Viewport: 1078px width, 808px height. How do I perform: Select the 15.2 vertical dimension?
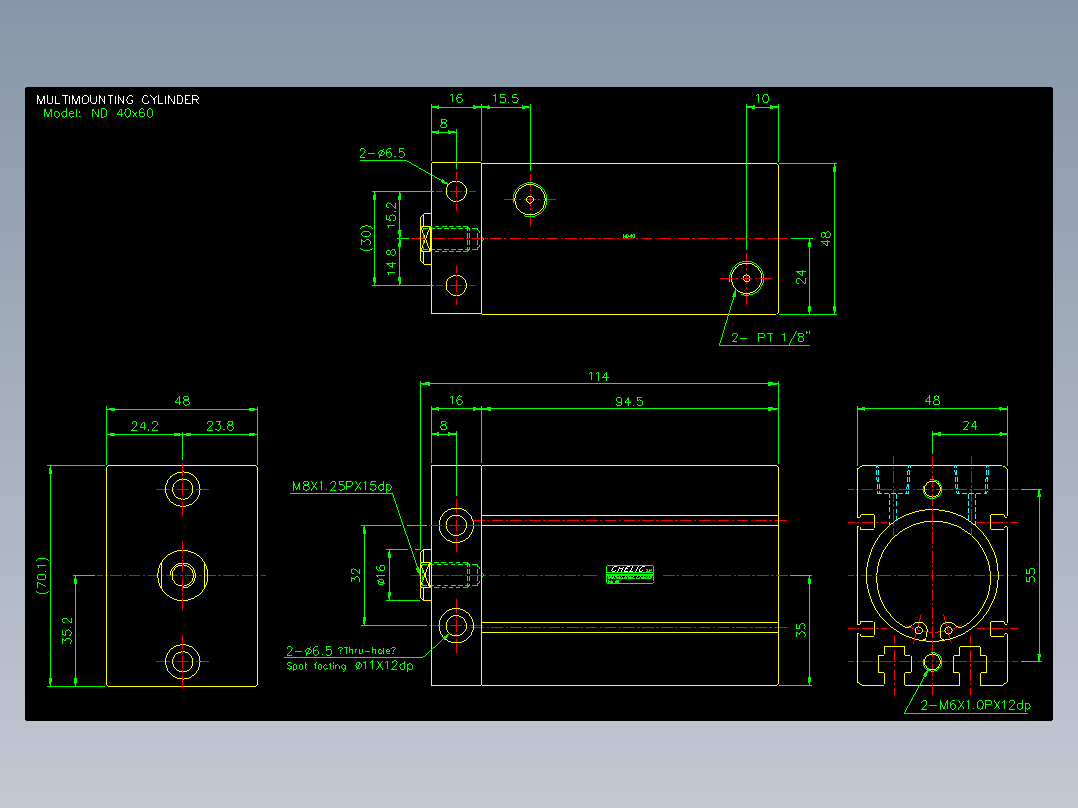click(391, 215)
